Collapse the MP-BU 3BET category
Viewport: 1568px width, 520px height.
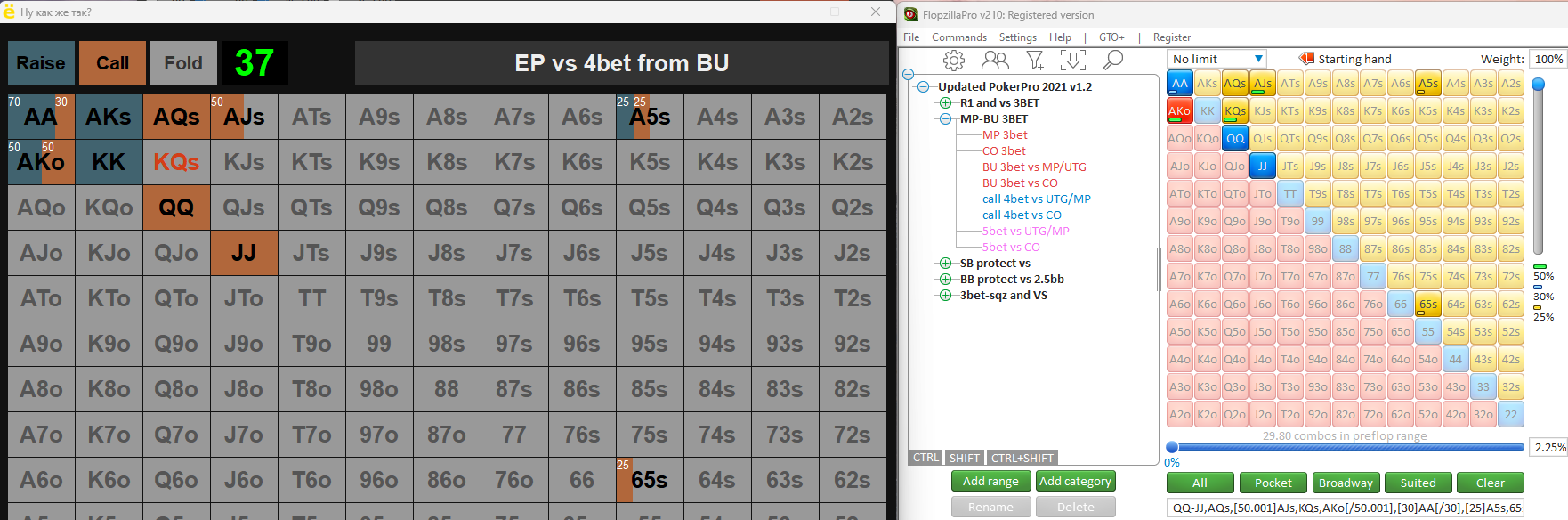tap(945, 118)
